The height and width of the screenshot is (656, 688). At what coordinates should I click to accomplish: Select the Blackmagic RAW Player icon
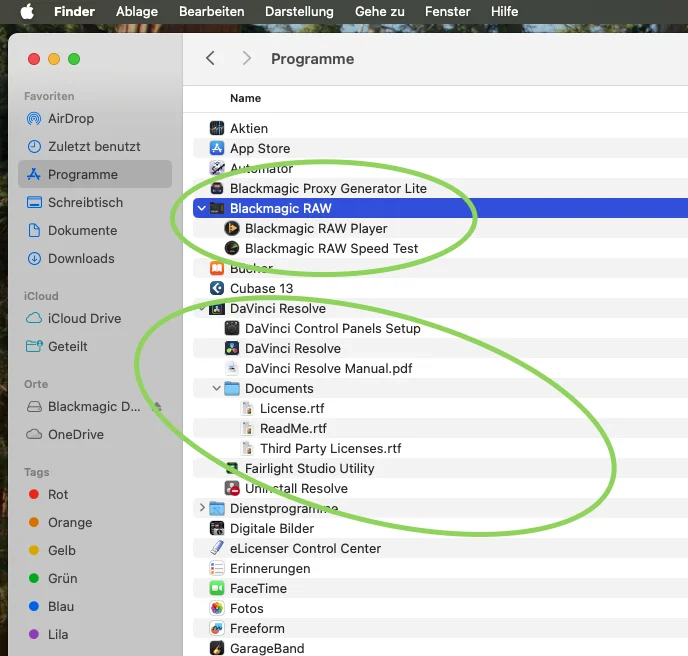232,228
